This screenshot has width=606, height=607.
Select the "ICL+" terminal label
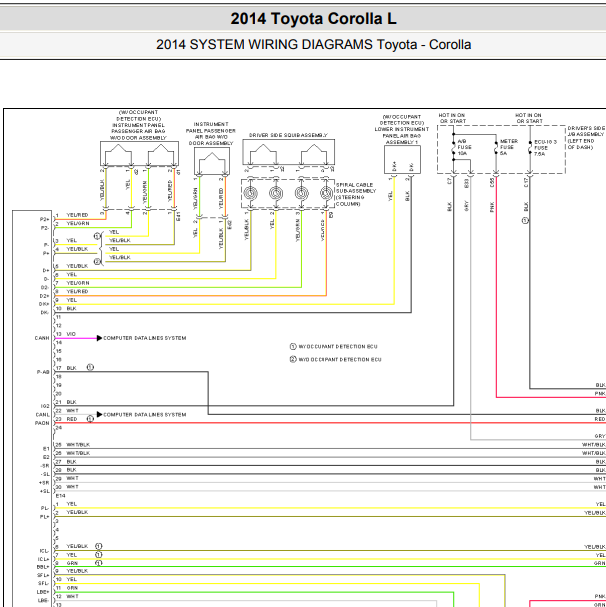pos(44,560)
